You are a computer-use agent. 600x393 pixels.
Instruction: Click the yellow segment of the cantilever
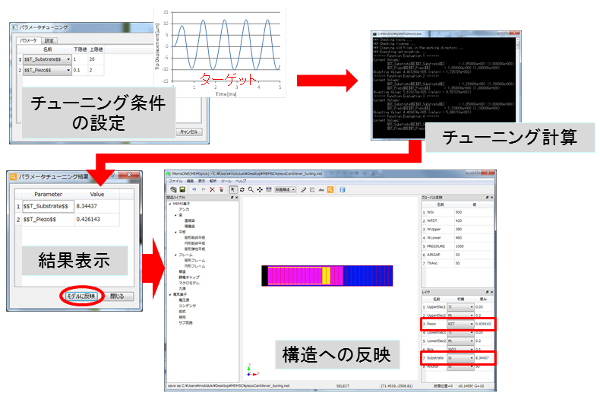tap(326, 276)
